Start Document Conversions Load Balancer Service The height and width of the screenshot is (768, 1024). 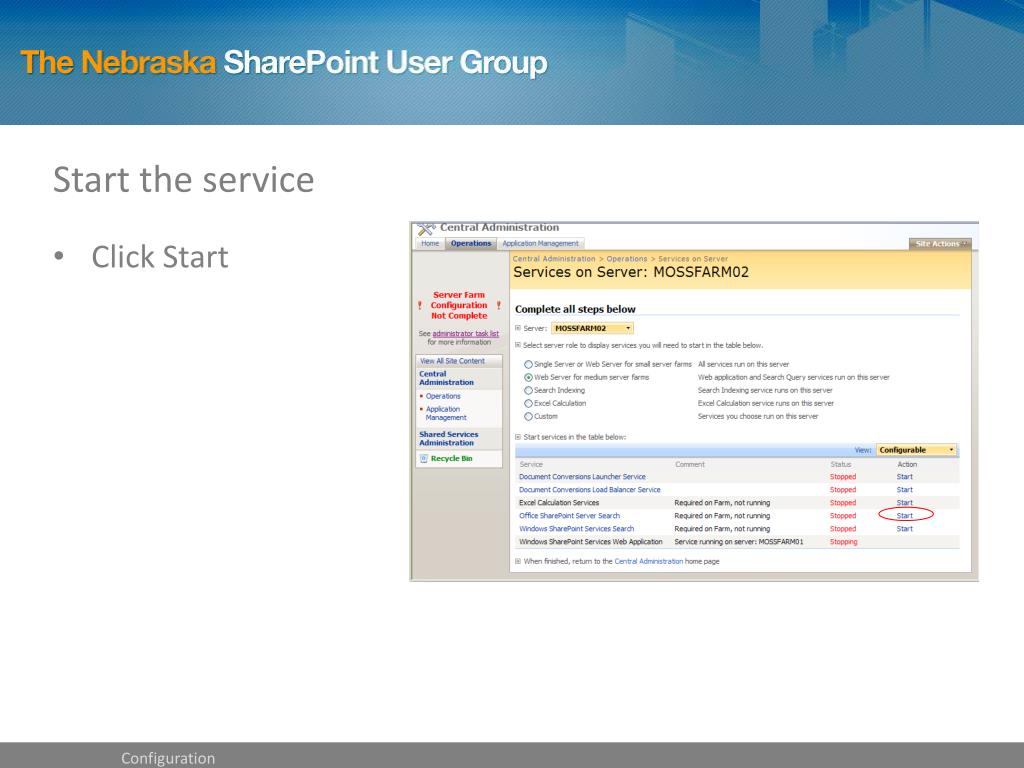(x=904, y=490)
